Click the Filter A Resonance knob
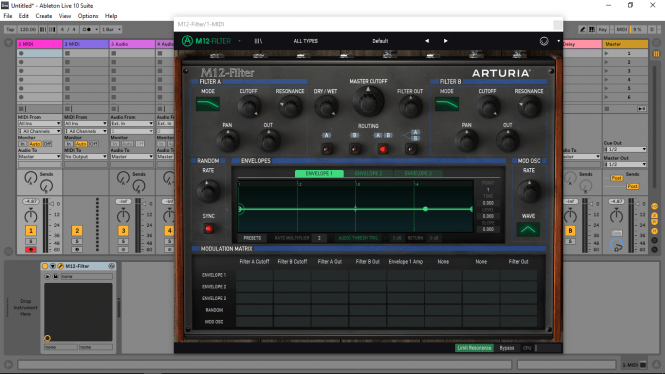Viewport: 665px width, 374px height. click(290, 106)
